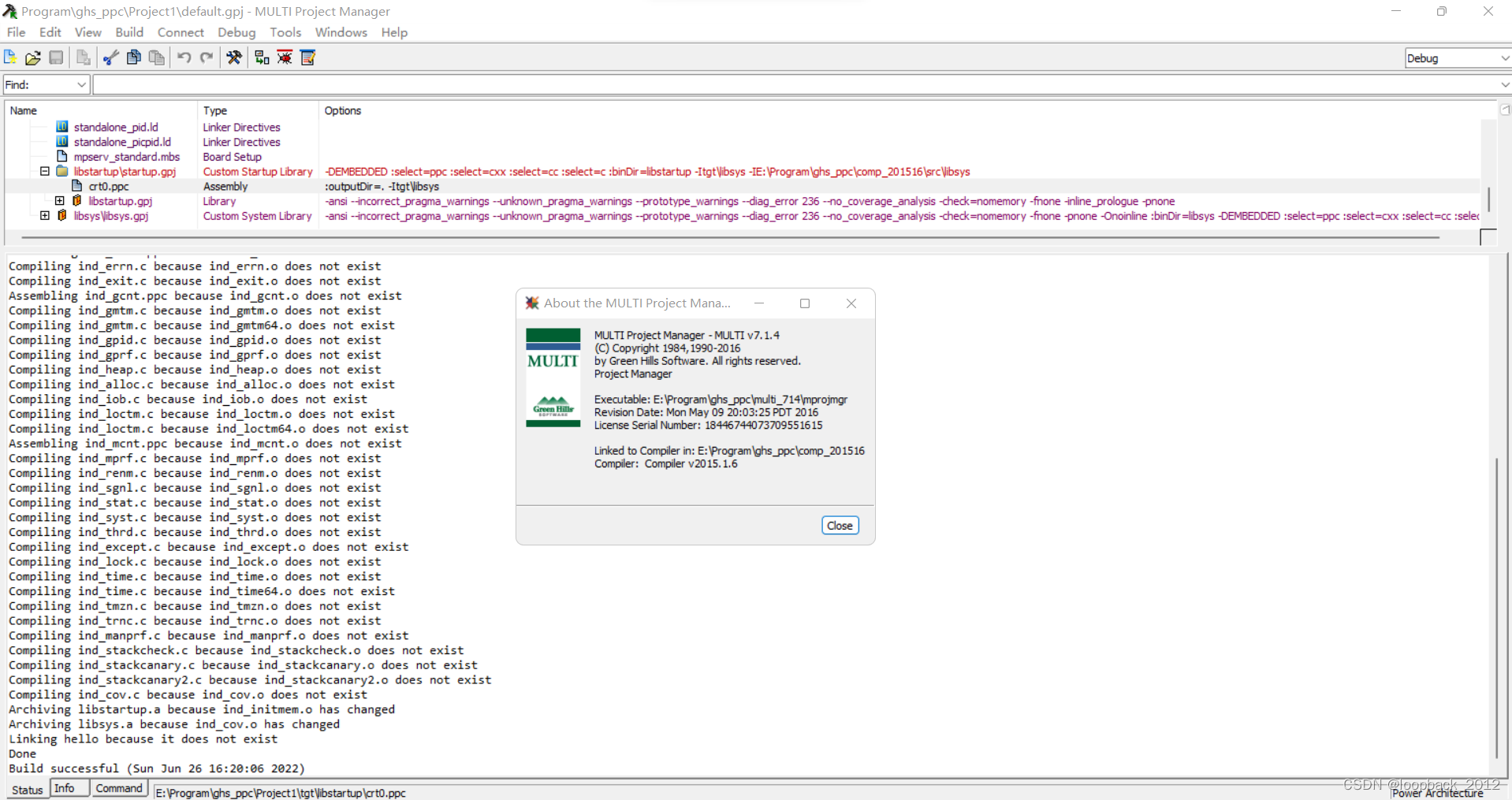Screen dimensions: 1512x800
Task: Open the Connect menu
Action: 180,32
